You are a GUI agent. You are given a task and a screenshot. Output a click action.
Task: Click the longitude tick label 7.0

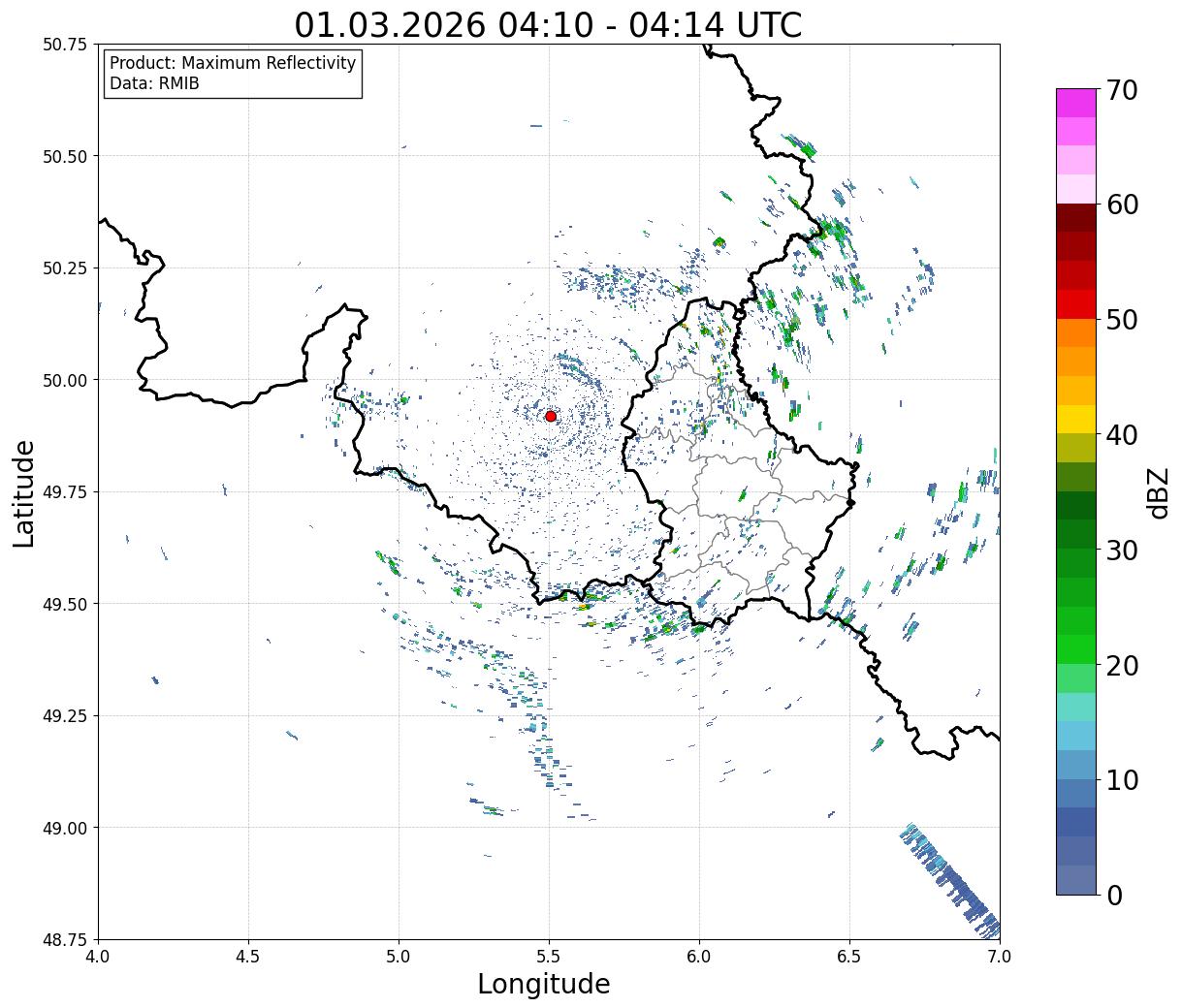pyautogui.click(x=1000, y=957)
